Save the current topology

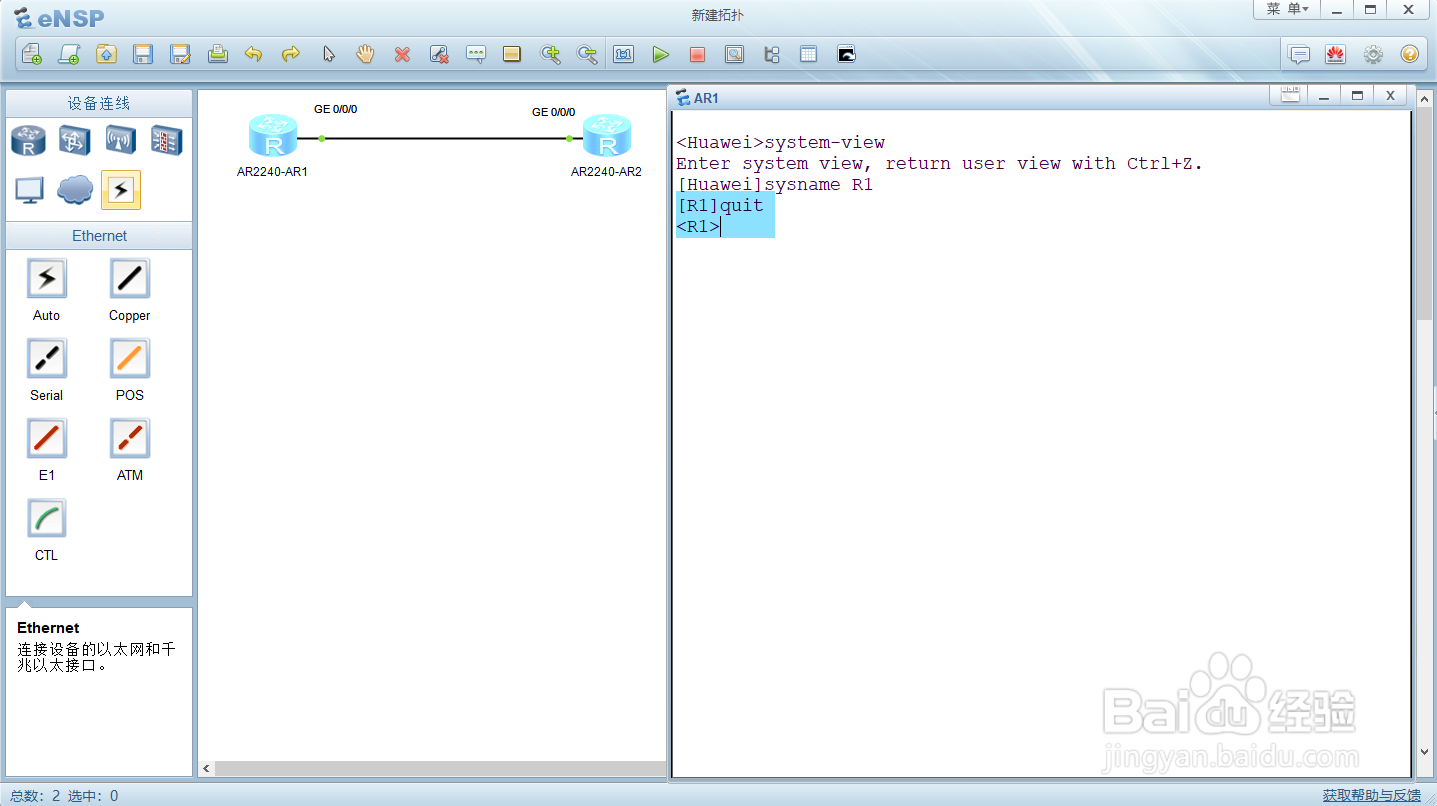click(143, 54)
